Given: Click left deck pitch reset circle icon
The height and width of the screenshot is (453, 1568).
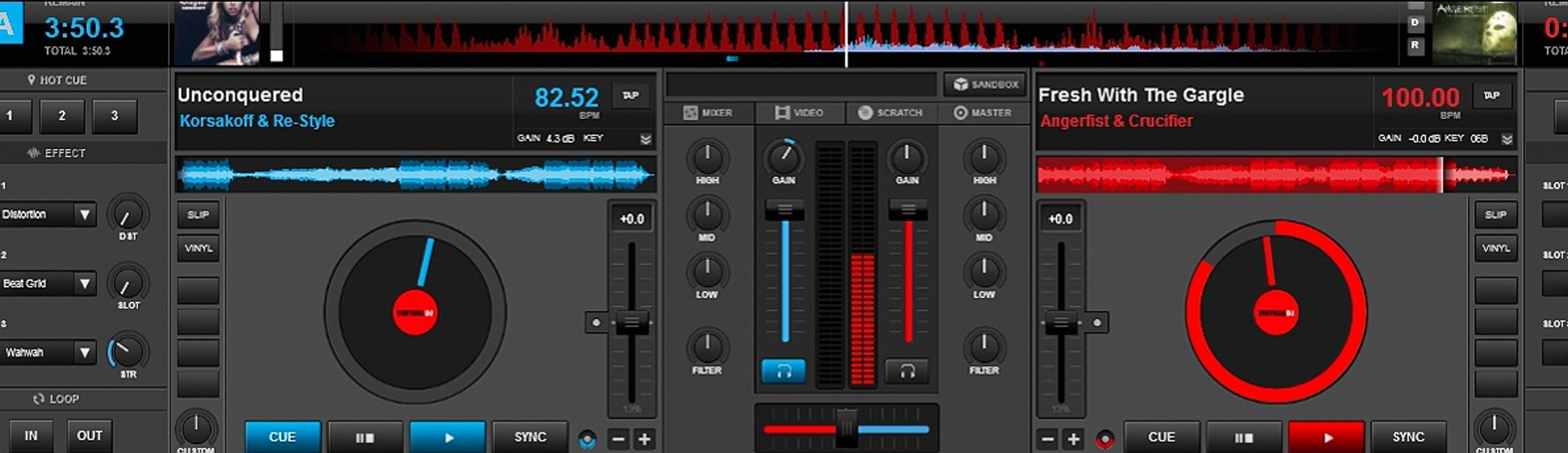Looking at the screenshot, I should (x=587, y=439).
